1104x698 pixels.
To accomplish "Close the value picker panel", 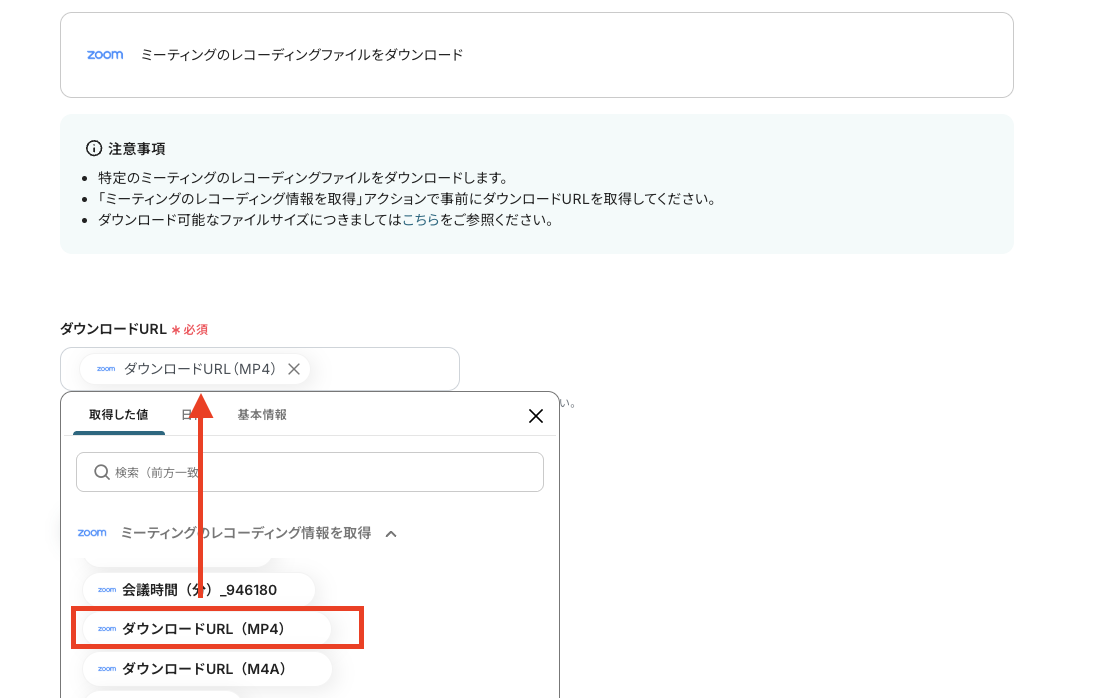I will point(535,416).
